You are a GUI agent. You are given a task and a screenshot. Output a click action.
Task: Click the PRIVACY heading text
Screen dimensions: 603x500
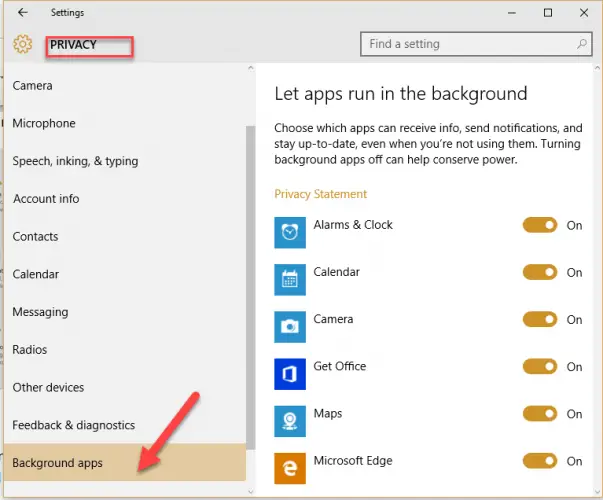pyautogui.click(x=73, y=45)
